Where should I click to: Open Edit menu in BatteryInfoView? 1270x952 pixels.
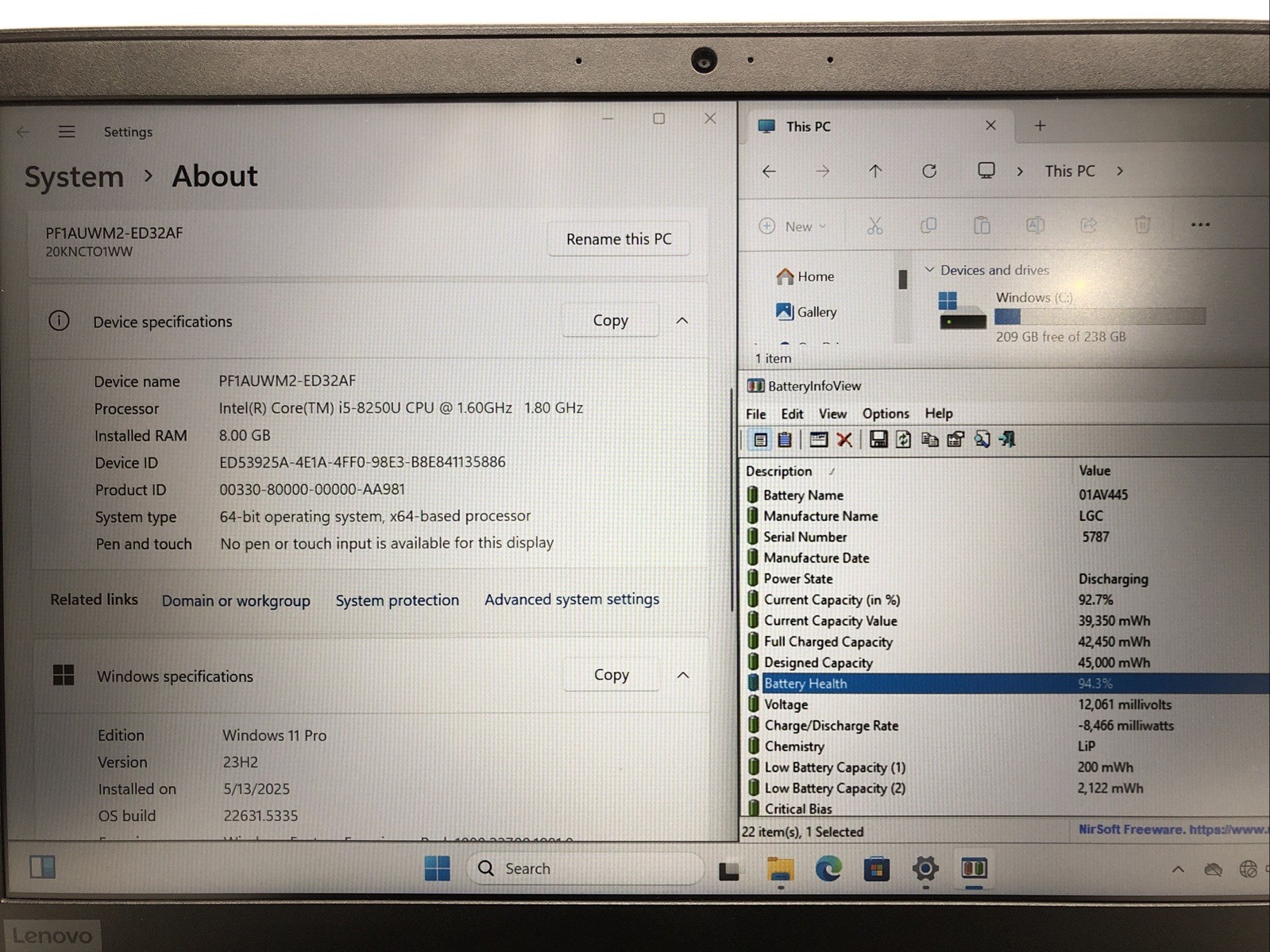tap(792, 414)
